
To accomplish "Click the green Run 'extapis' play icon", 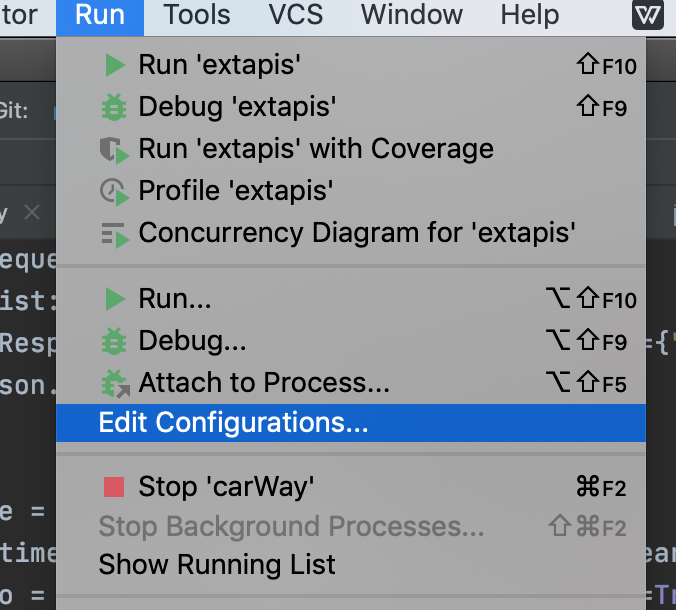I will [x=115, y=66].
